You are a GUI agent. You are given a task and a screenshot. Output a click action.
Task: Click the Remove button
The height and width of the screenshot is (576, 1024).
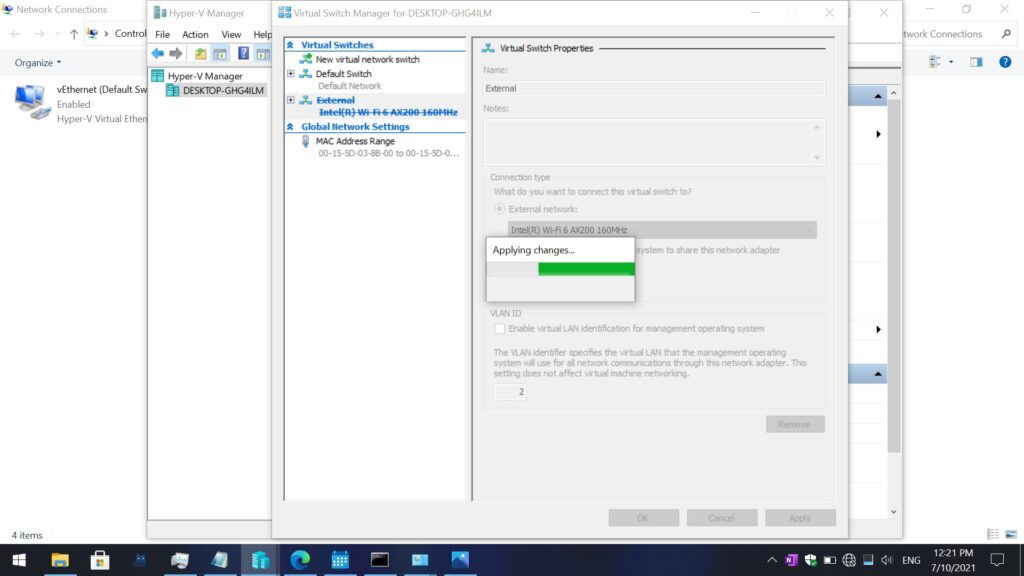[x=794, y=424]
